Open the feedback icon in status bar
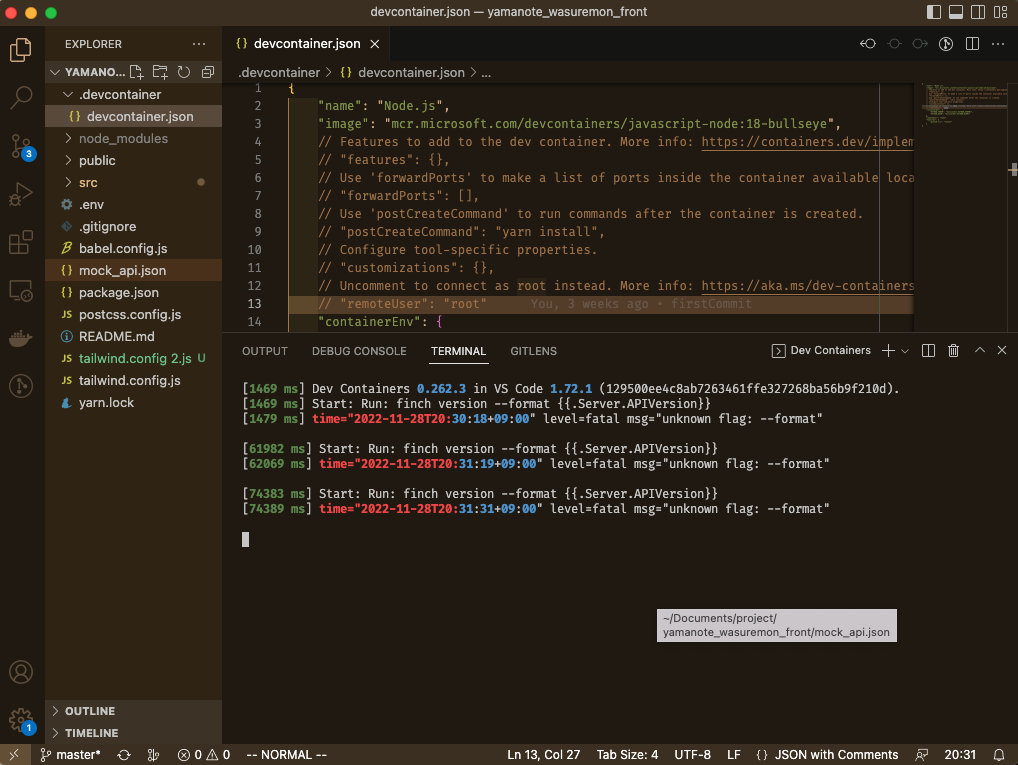 (921, 755)
